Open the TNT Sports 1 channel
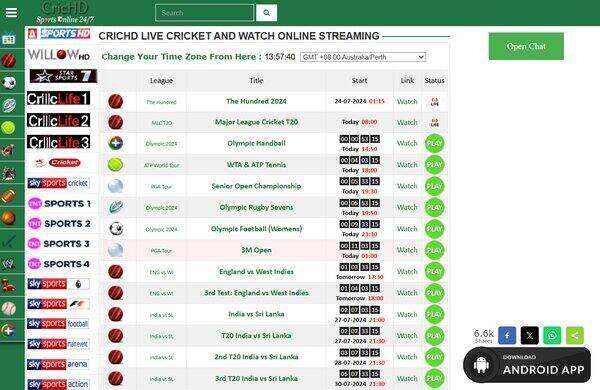The image size is (600, 390). [59, 204]
